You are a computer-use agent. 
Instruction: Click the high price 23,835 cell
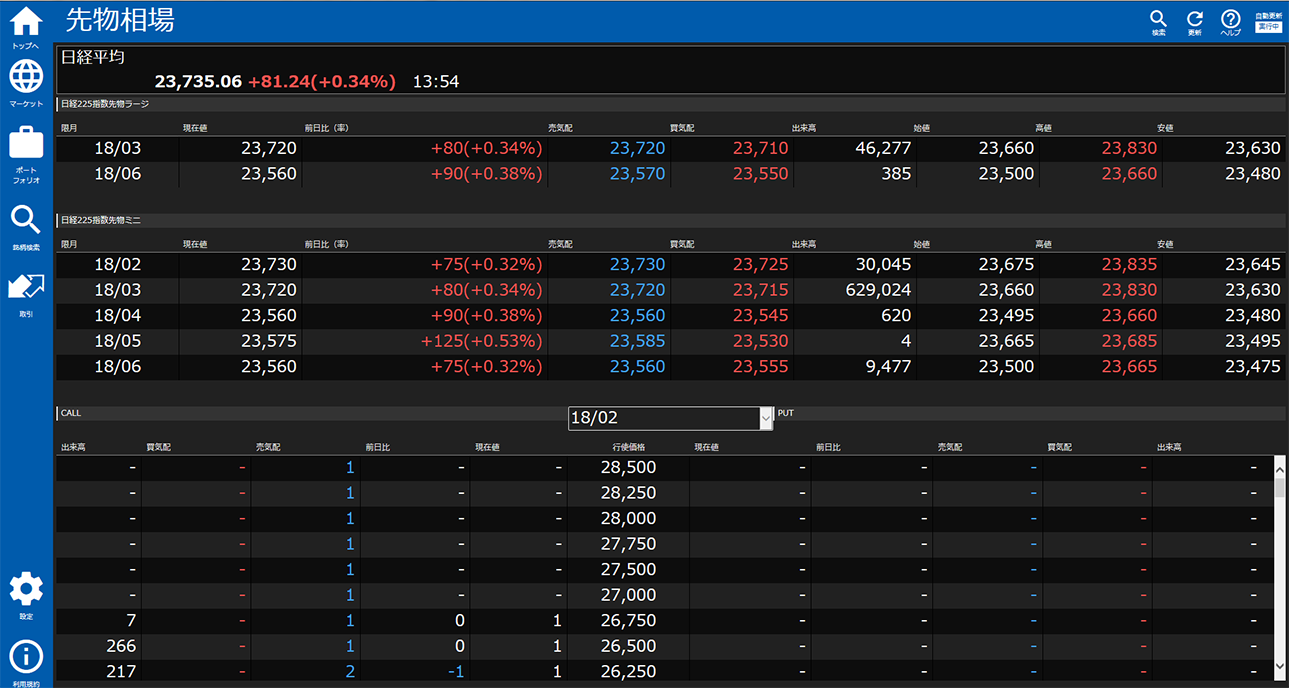[1129, 264]
